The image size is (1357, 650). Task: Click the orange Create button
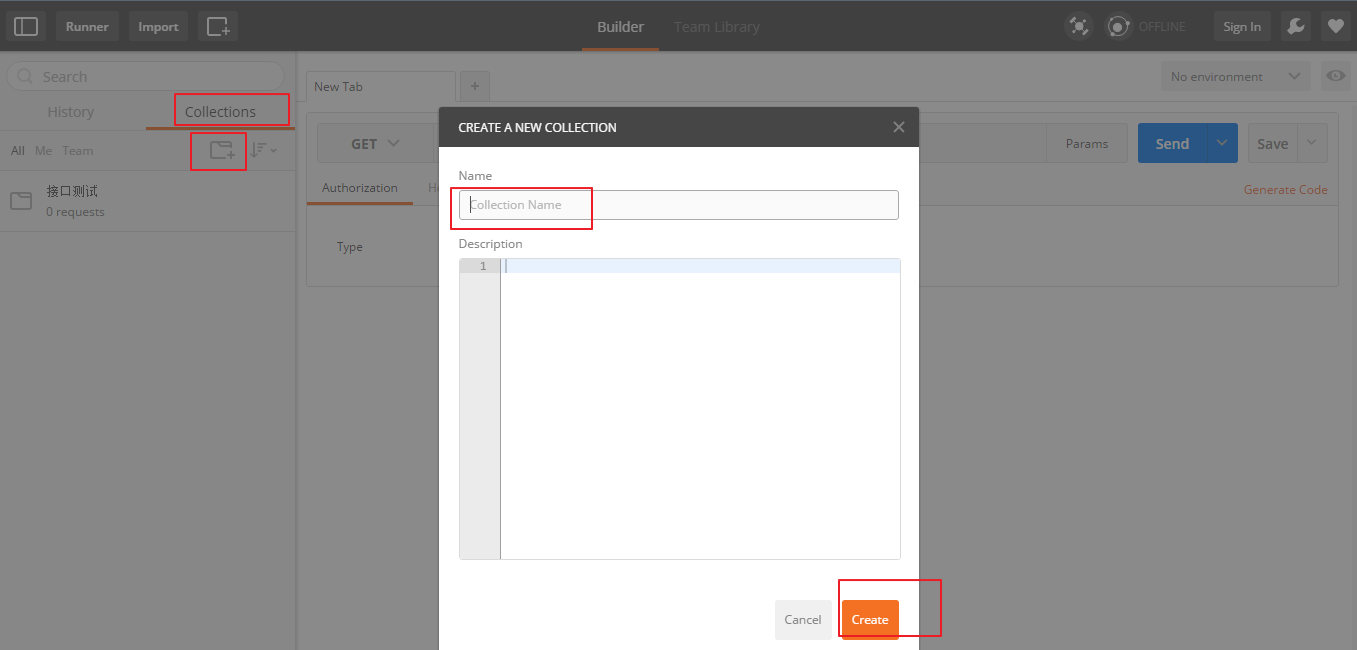point(870,620)
